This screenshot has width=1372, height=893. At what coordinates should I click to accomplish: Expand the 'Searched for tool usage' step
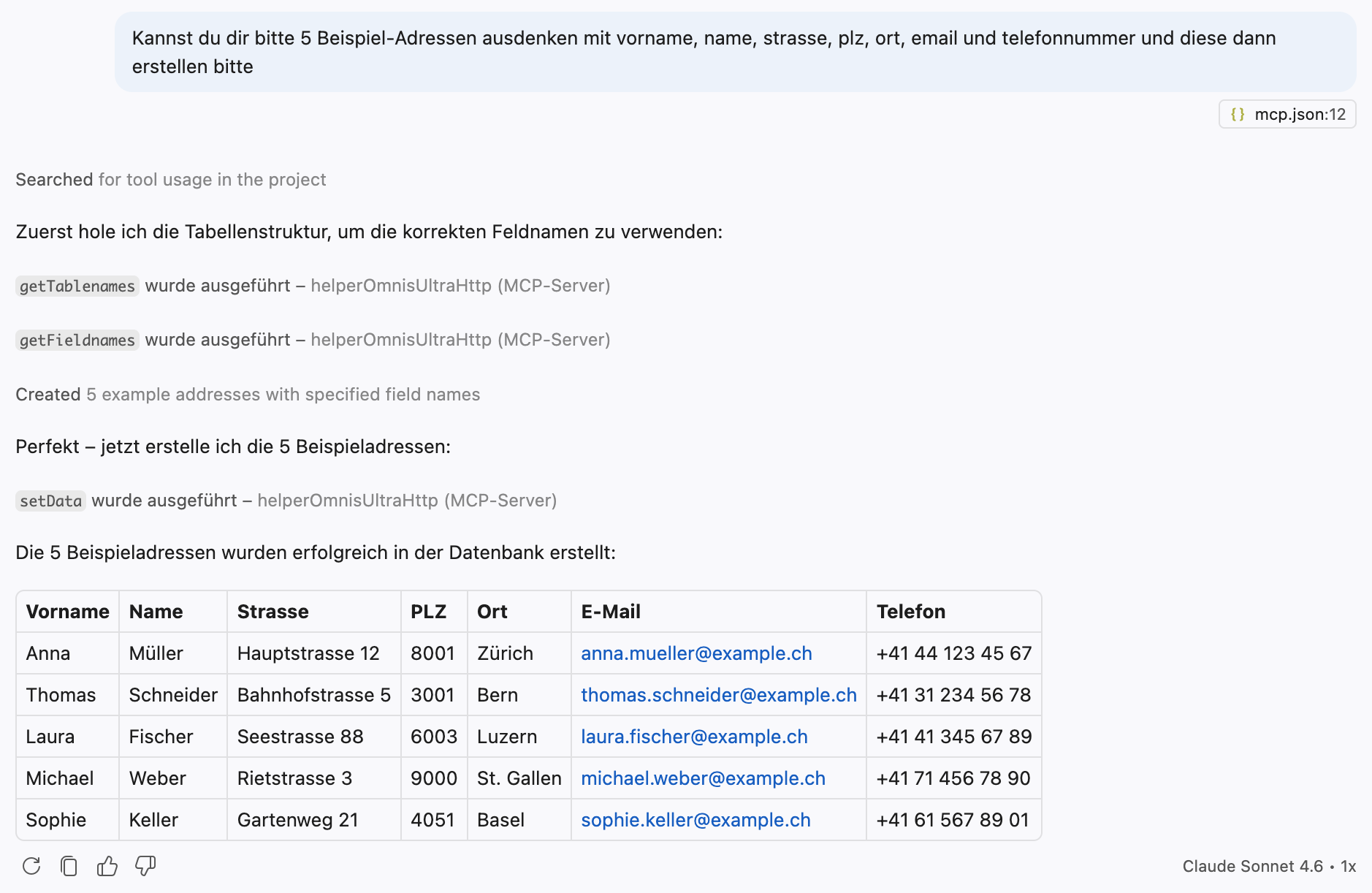171,180
